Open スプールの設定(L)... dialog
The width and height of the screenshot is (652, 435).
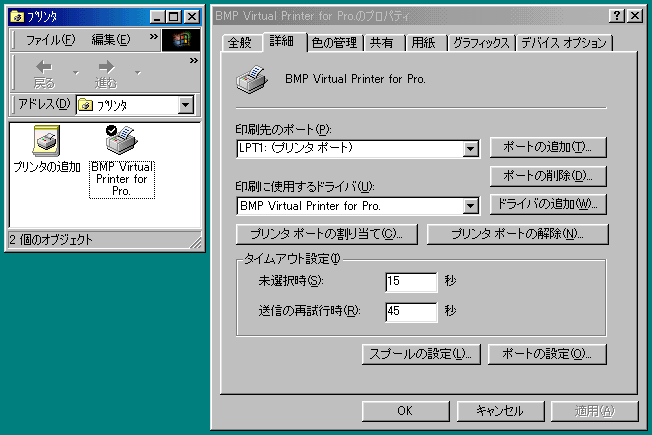(x=421, y=354)
